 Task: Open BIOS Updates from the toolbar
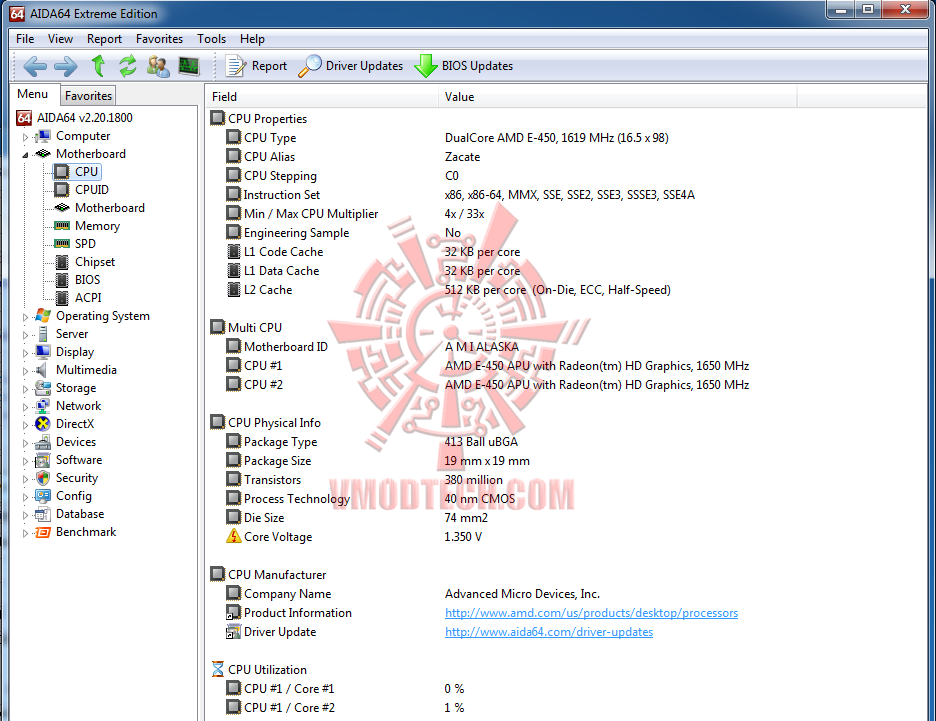[464, 66]
